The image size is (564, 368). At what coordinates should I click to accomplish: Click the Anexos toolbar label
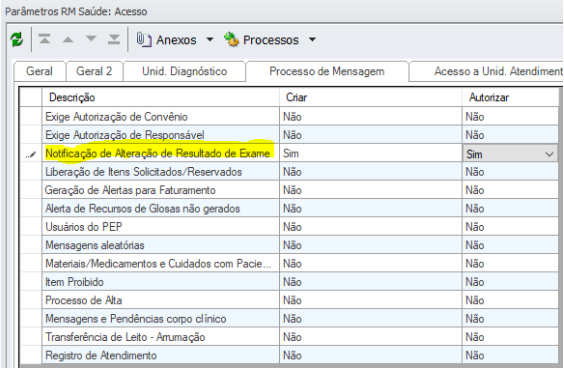click(176, 40)
